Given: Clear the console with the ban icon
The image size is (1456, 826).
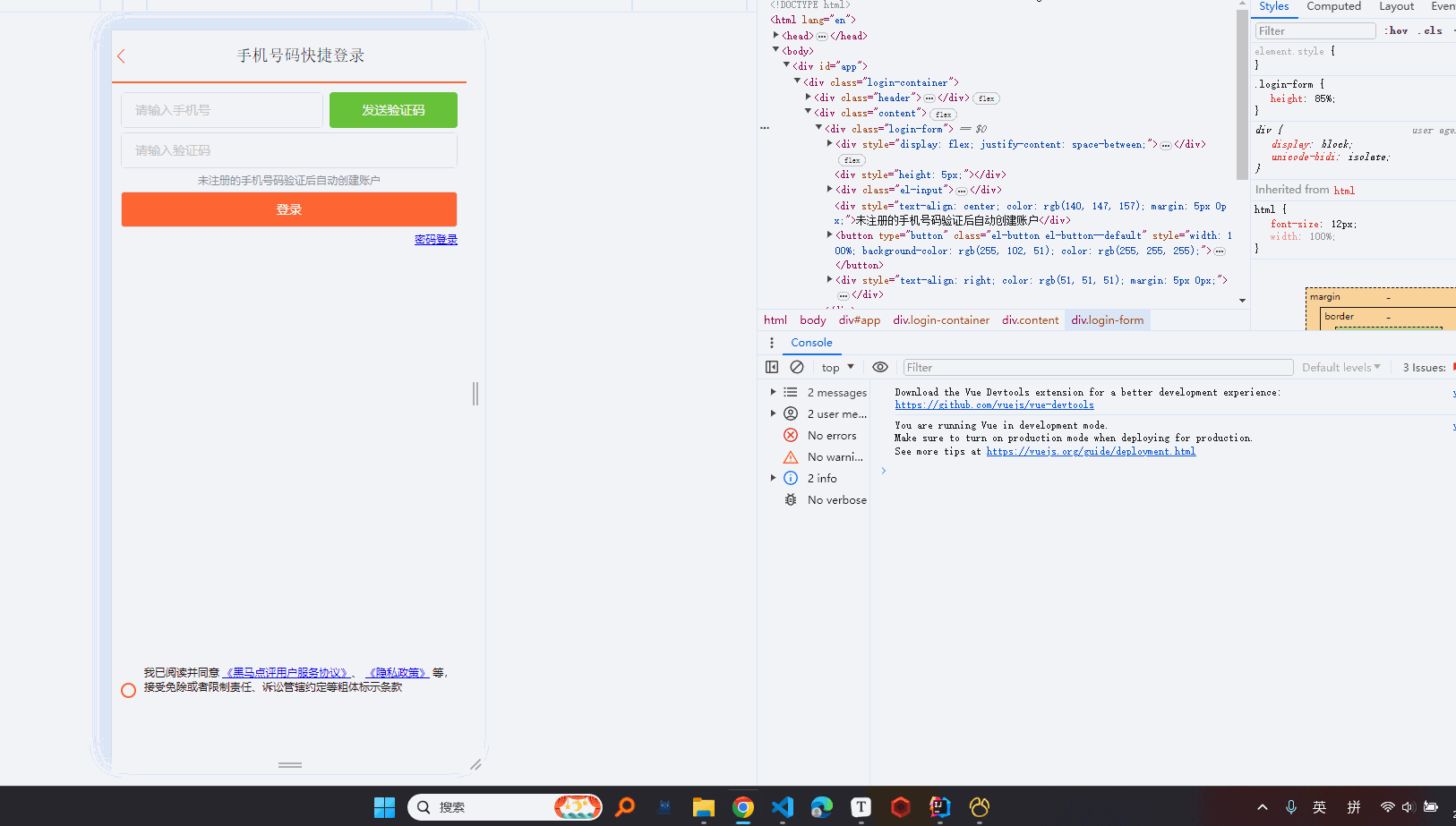Looking at the screenshot, I should pyautogui.click(x=797, y=367).
